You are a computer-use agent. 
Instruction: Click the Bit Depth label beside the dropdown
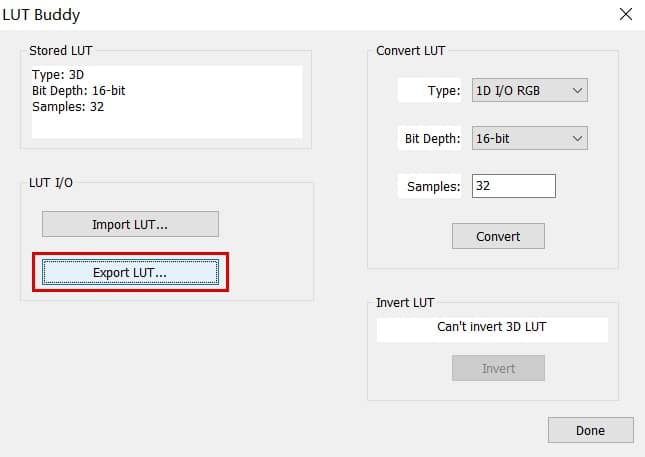[434, 138]
